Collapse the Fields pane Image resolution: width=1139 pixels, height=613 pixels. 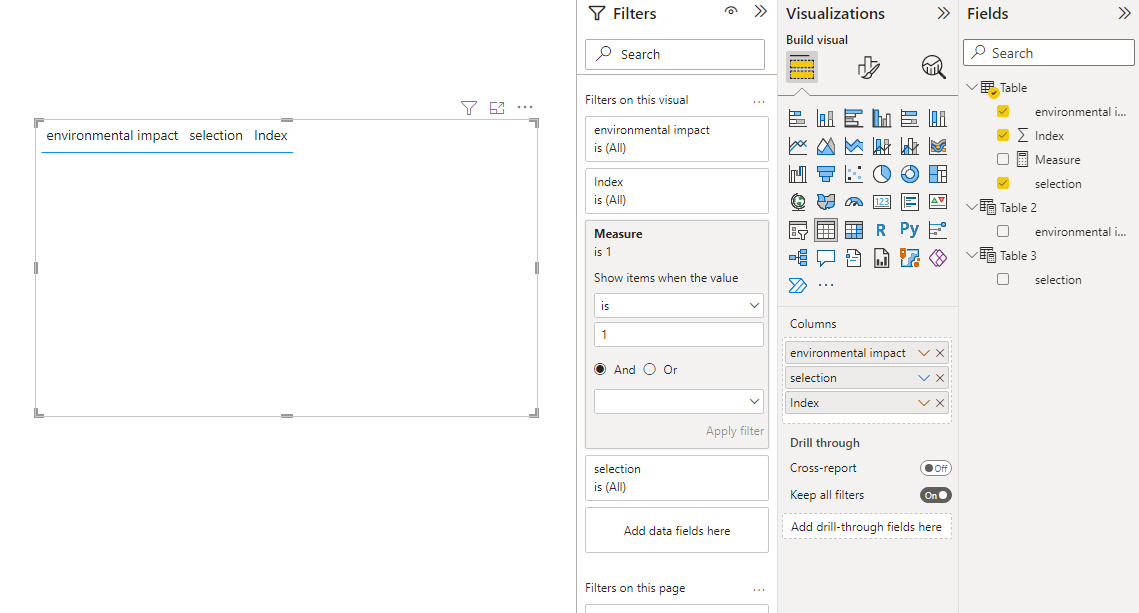pyautogui.click(x=1124, y=13)
